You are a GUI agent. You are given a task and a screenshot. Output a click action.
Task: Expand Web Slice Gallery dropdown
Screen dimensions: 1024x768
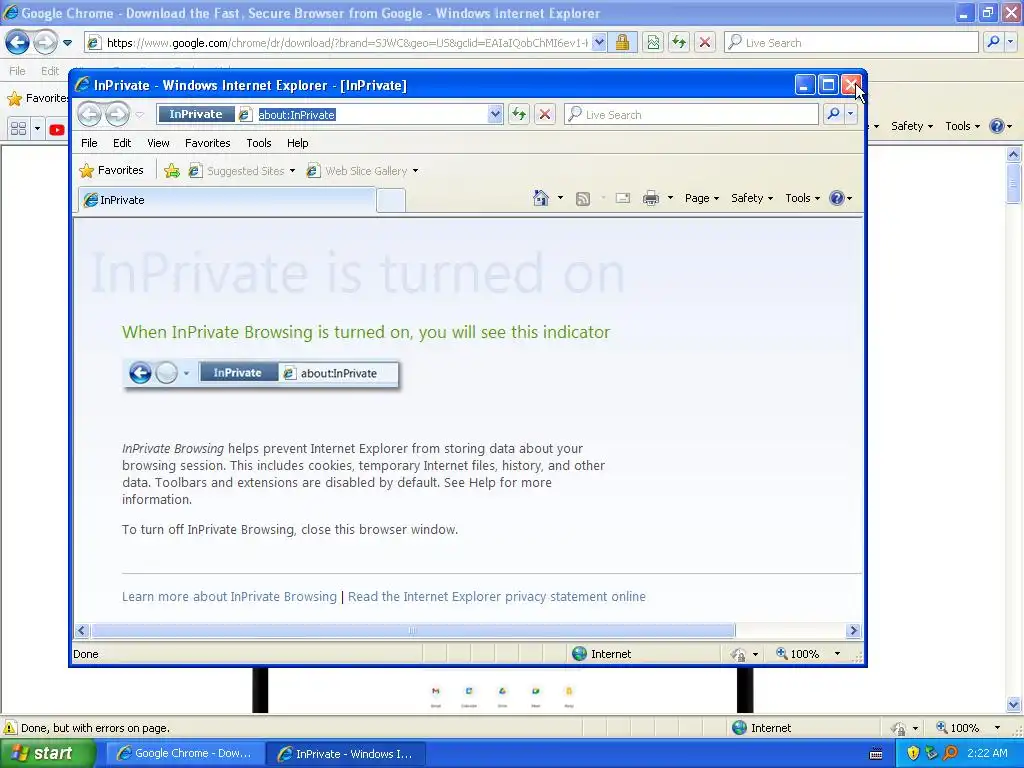415,171
